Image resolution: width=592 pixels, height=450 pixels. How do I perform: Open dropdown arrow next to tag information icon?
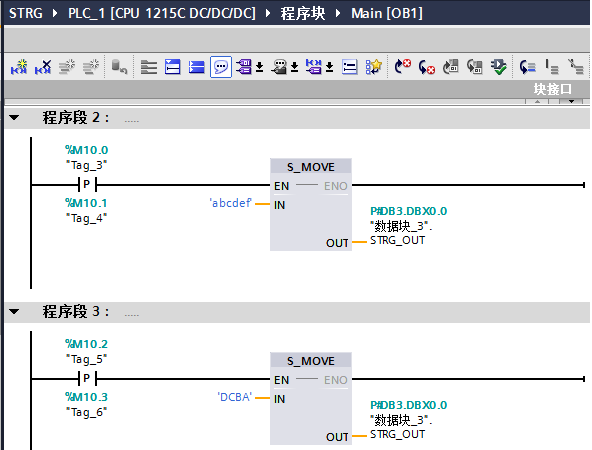point(294,67)
